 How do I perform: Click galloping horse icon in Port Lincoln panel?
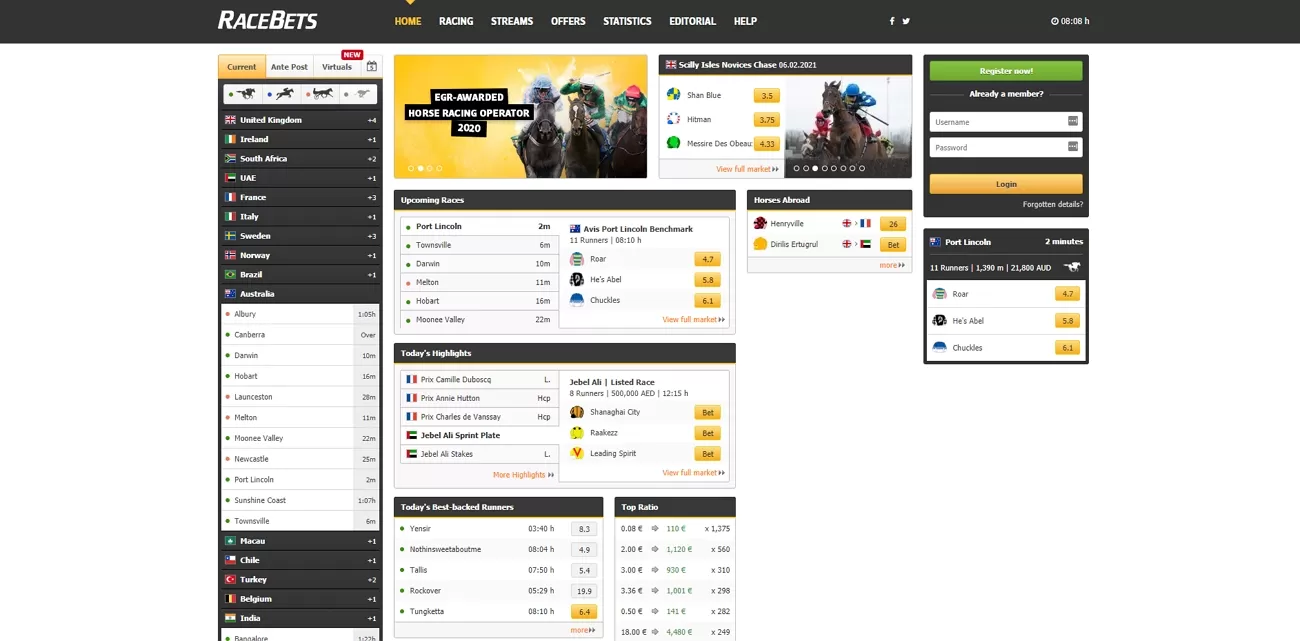click(1072, 267)
